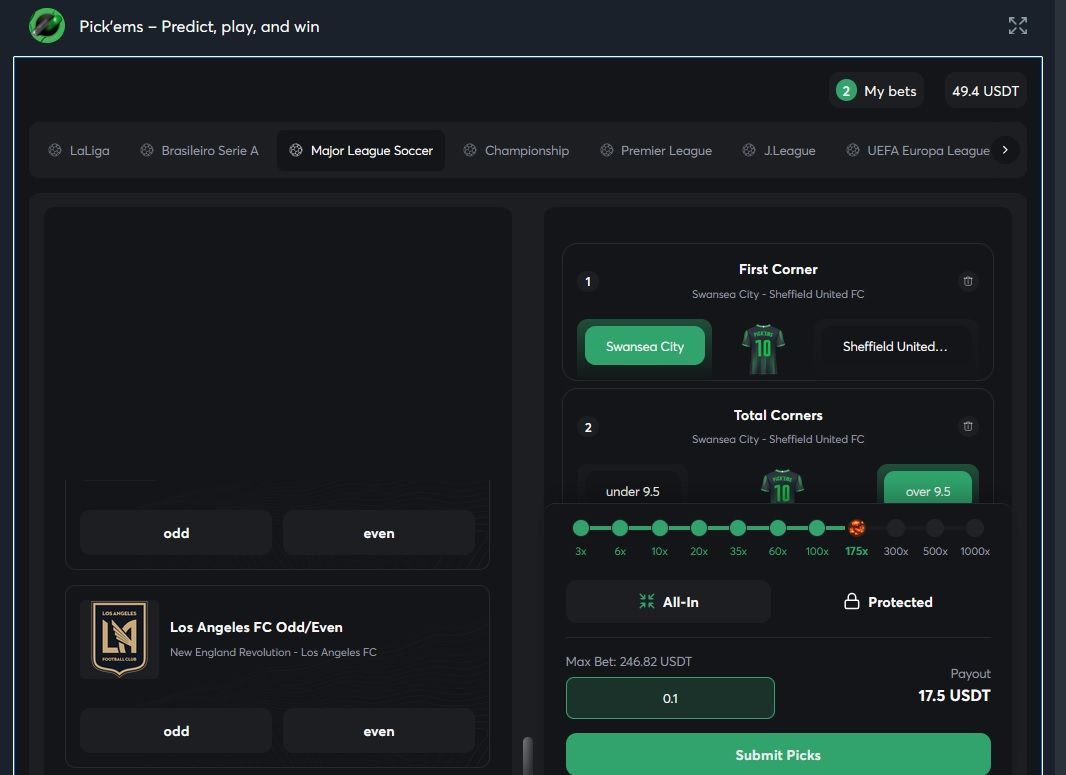The width and height of the screenshot is (1066, 775).
Task: Click pick number 2 badge
Action: [588, 427]
